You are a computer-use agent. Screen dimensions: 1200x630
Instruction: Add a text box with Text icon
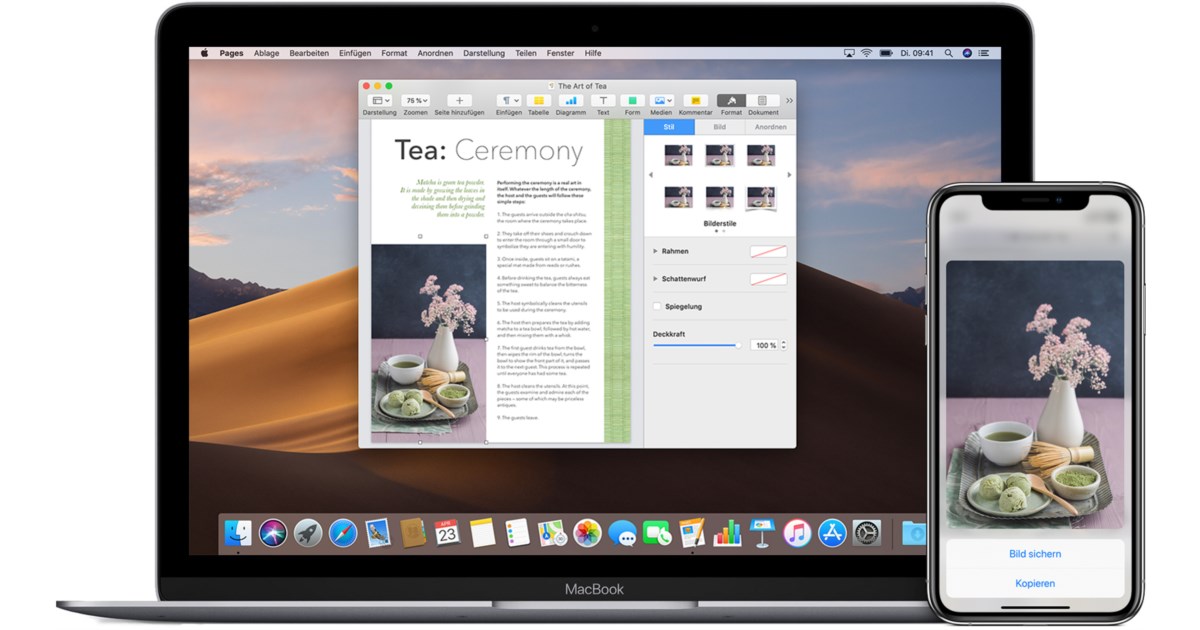(x=603, y=101)
